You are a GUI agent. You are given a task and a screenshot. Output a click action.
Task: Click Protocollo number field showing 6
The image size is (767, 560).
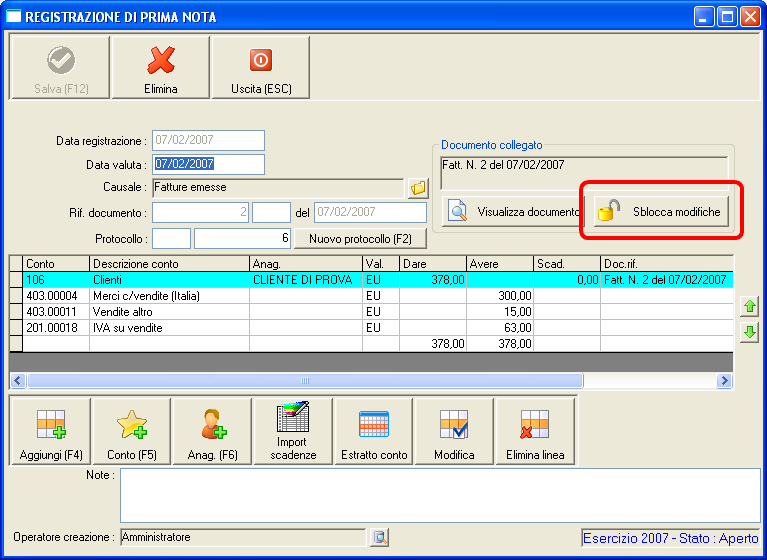click(243, 239)
